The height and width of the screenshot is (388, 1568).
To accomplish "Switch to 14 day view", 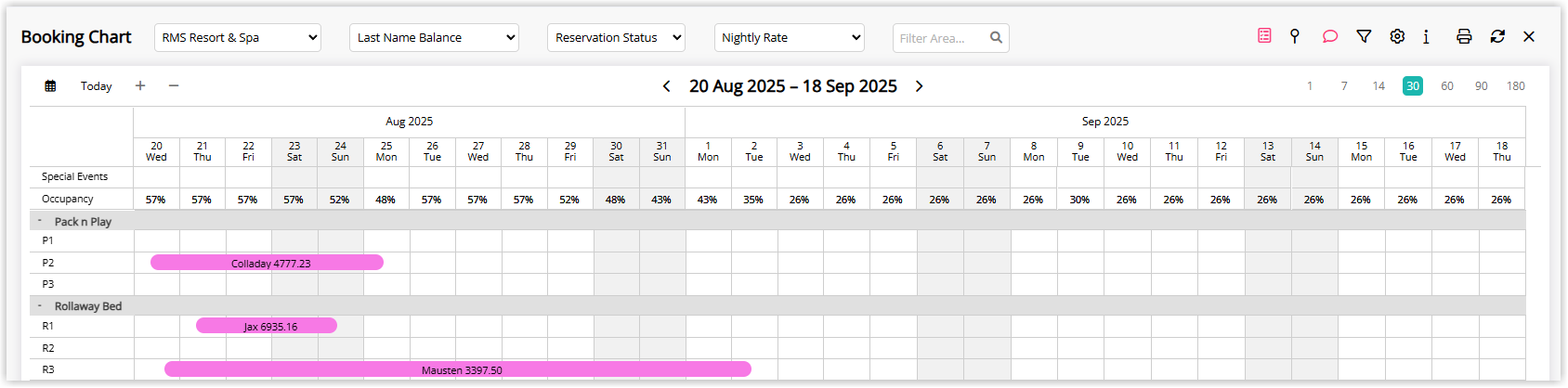I will pos(1379,86).
